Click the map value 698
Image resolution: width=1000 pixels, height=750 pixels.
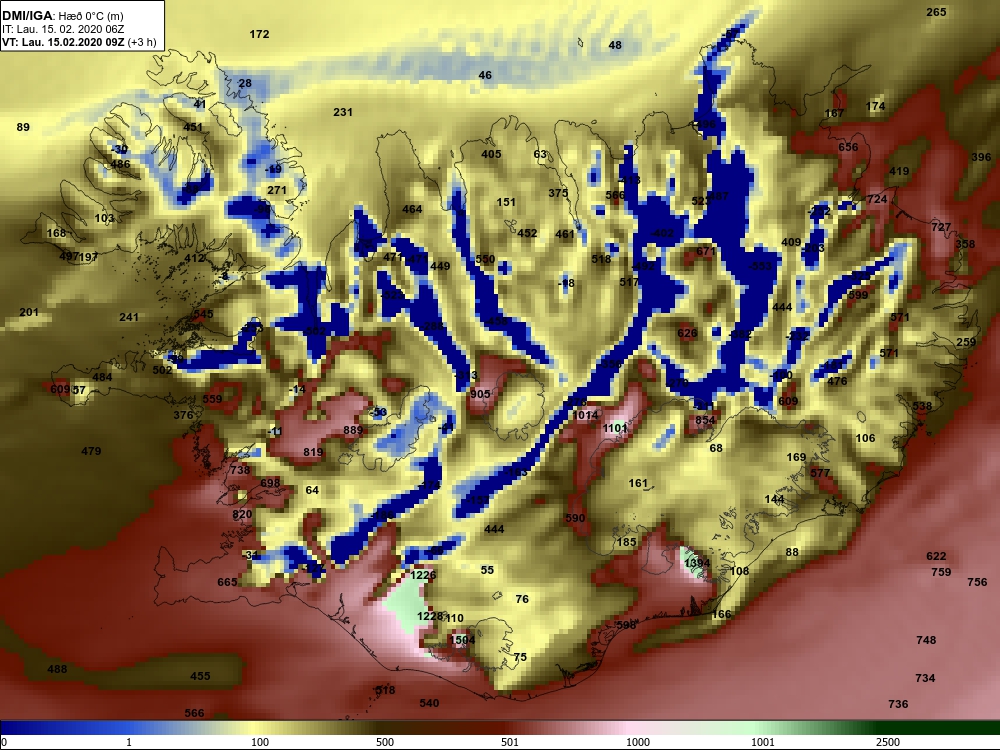click(270, 483)
